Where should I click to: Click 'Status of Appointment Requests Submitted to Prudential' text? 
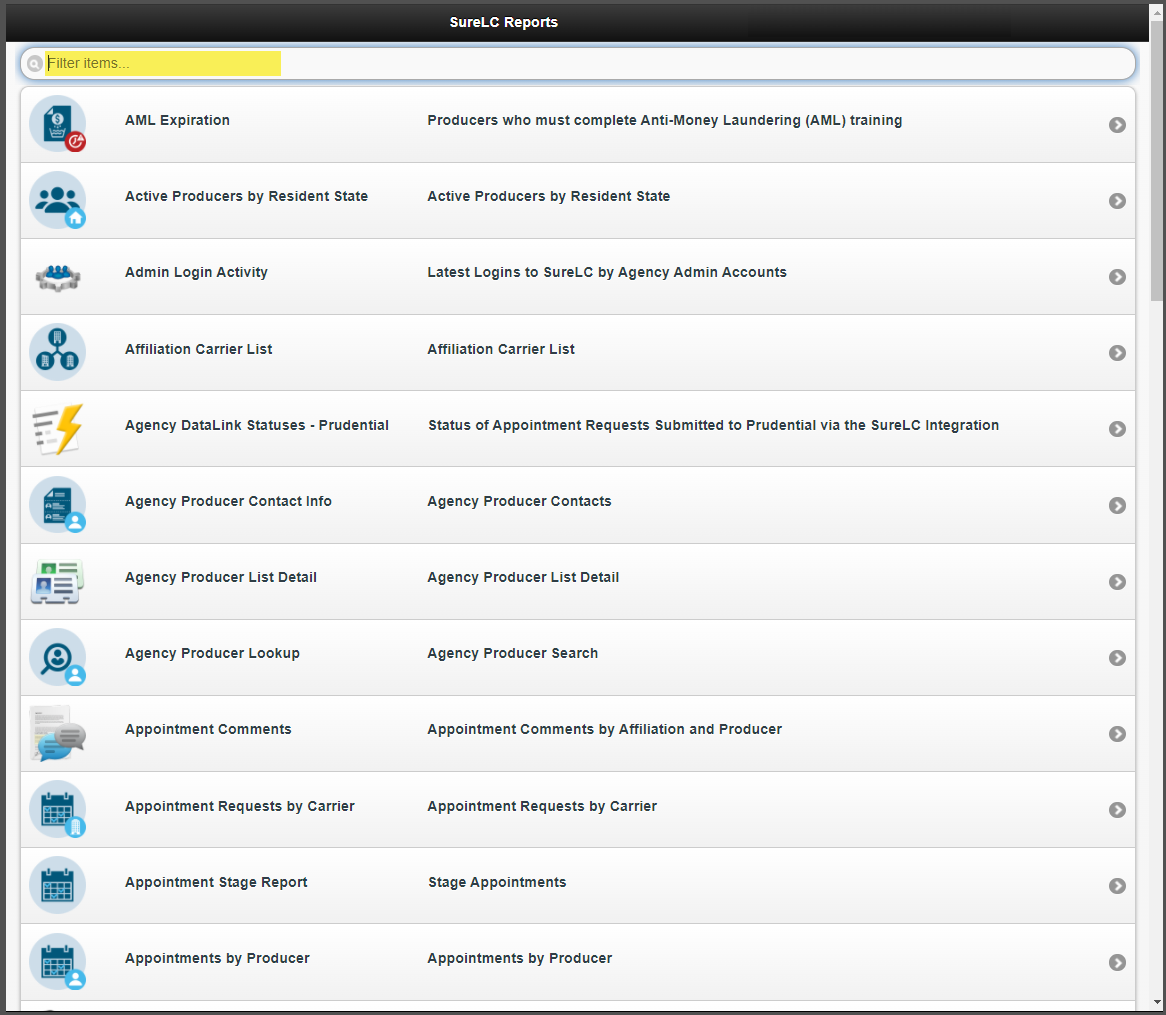tap(713, 425)
